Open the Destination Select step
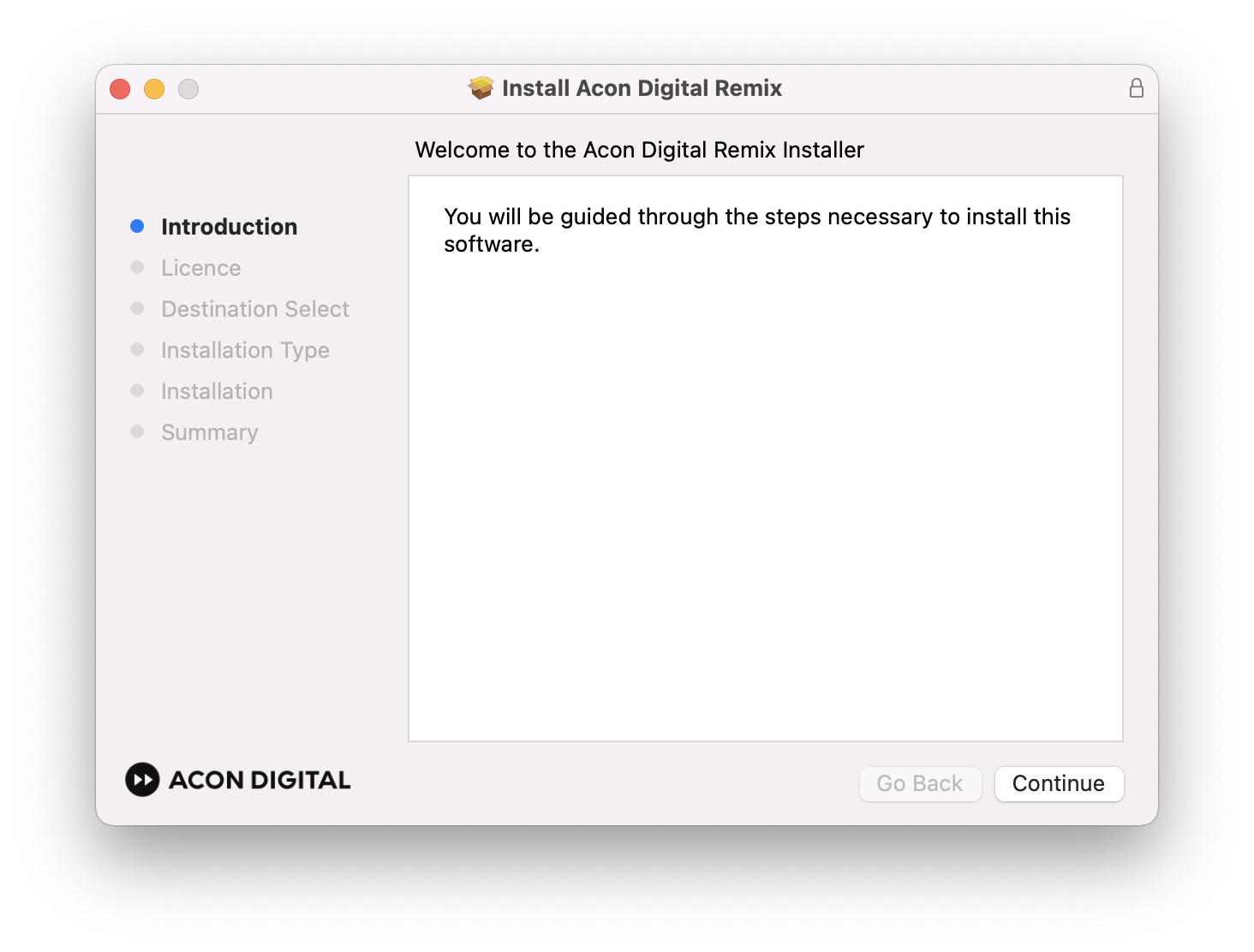 pos(255,309)
